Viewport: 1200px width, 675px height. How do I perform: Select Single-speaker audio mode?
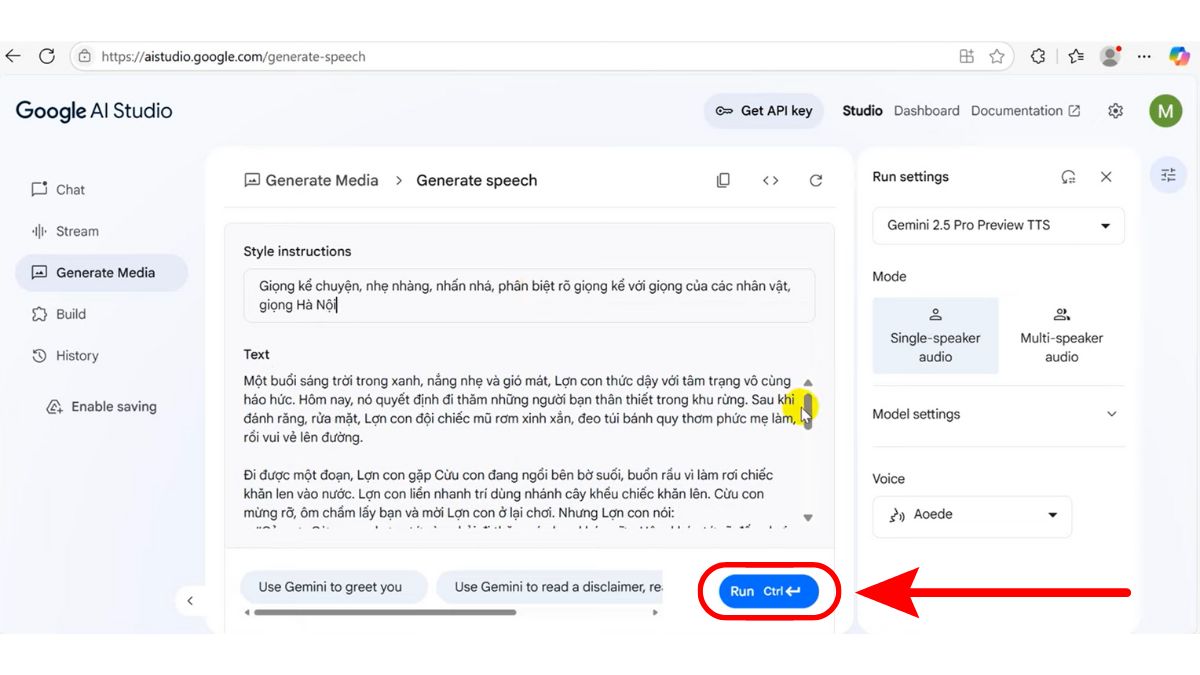(x=935, y=335)
